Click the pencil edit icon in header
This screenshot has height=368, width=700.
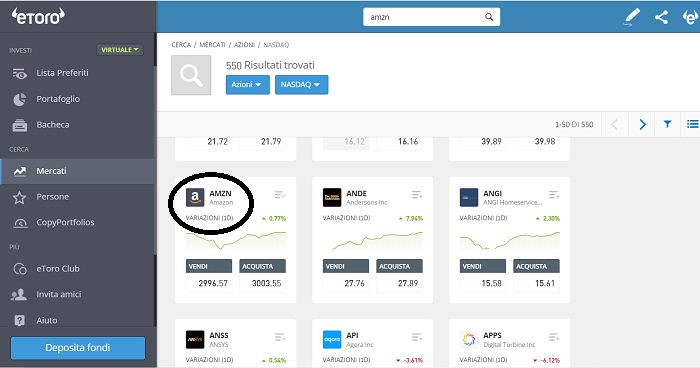click(631, 17)
